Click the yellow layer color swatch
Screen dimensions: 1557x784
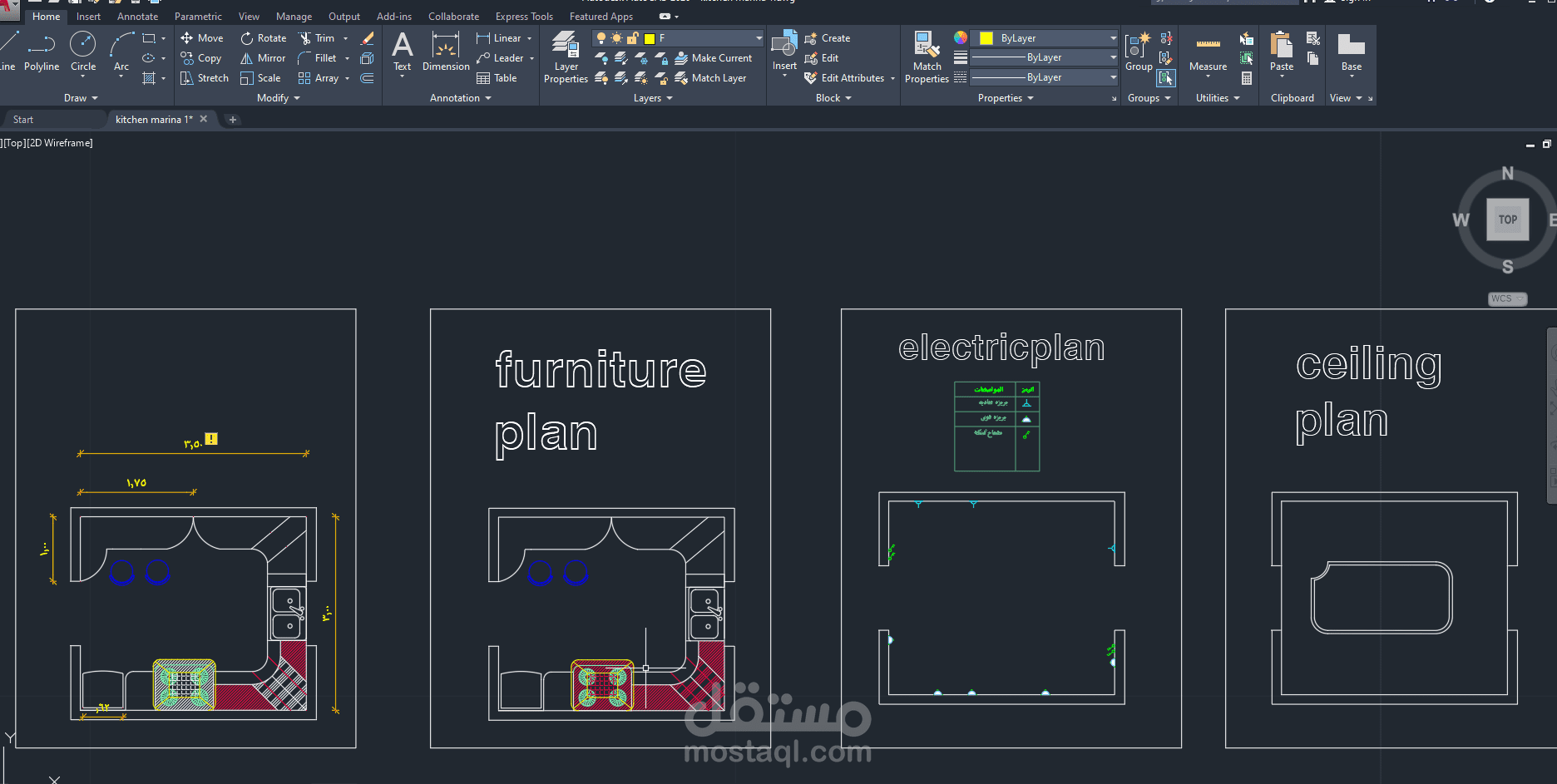click(x=650, y=38)
